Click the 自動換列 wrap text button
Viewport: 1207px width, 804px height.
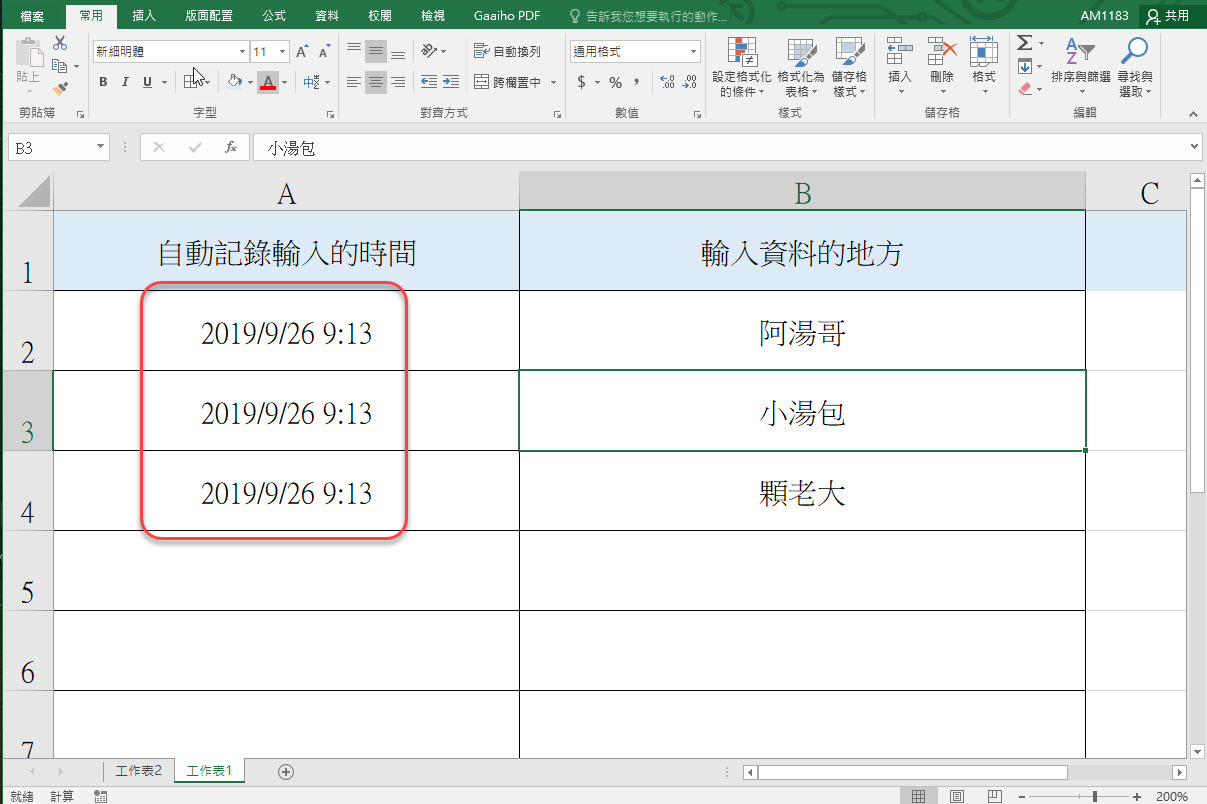tap(507, 51)
